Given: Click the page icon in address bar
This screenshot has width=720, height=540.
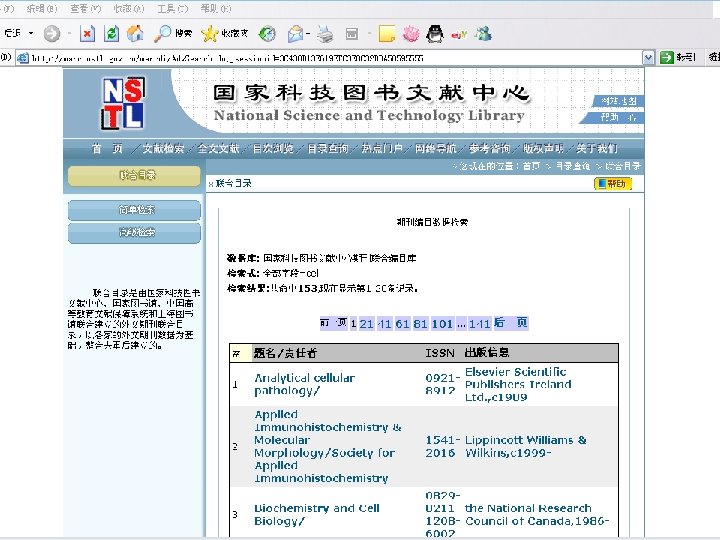Looking at the screenshot, I should coord(22,58).
